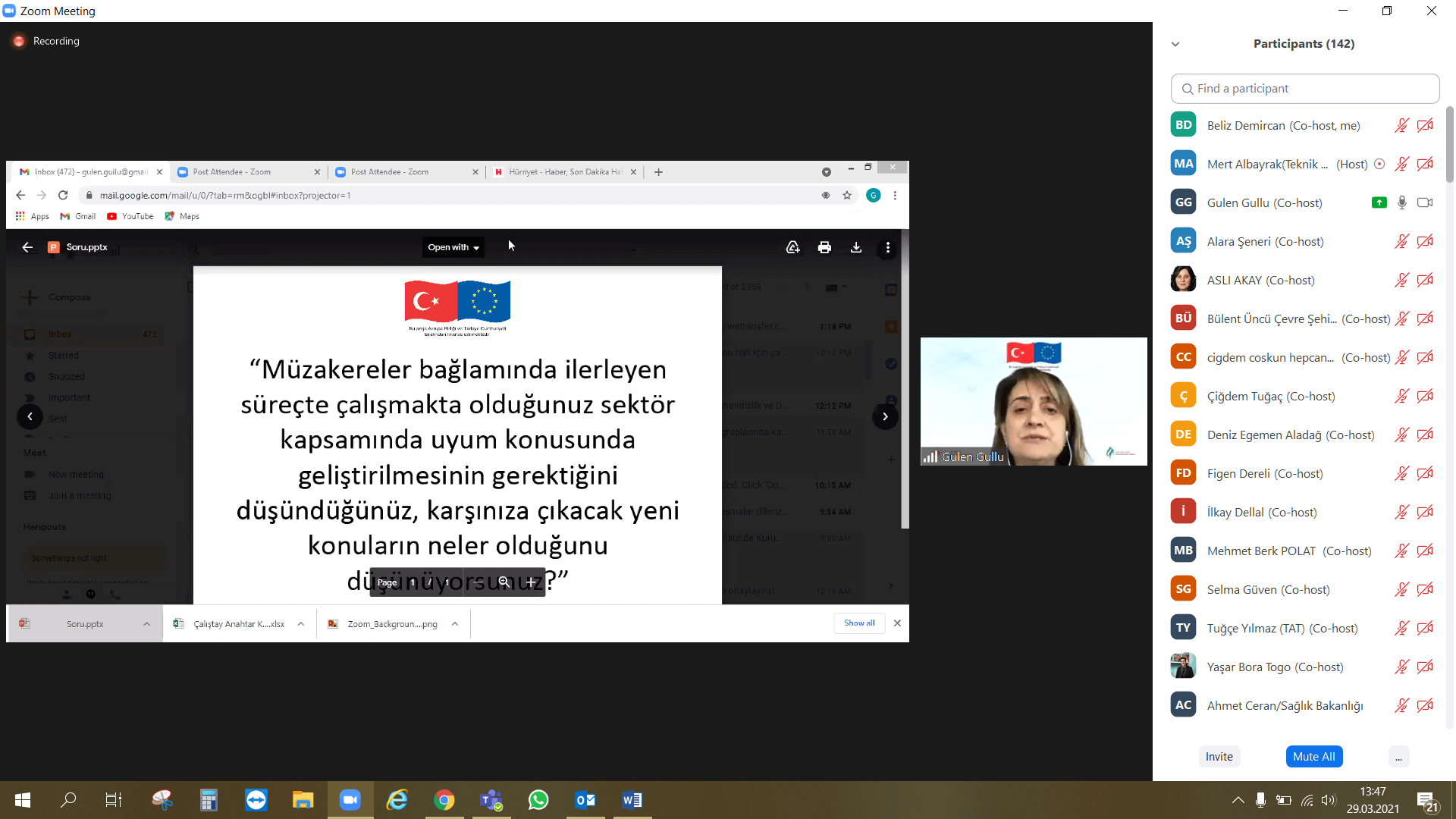Click the muted mic icon for Alara Şeneri
The image size is (1456, 819).
tap(1402, 241)
